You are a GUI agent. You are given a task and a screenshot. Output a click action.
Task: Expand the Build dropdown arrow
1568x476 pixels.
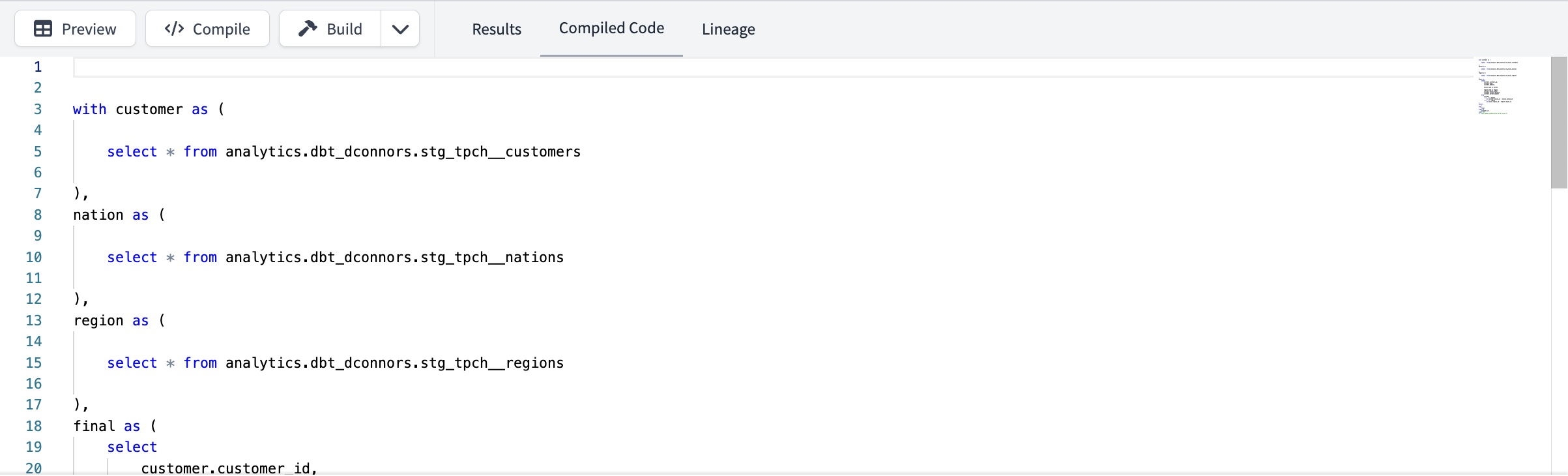click(400, 29)
